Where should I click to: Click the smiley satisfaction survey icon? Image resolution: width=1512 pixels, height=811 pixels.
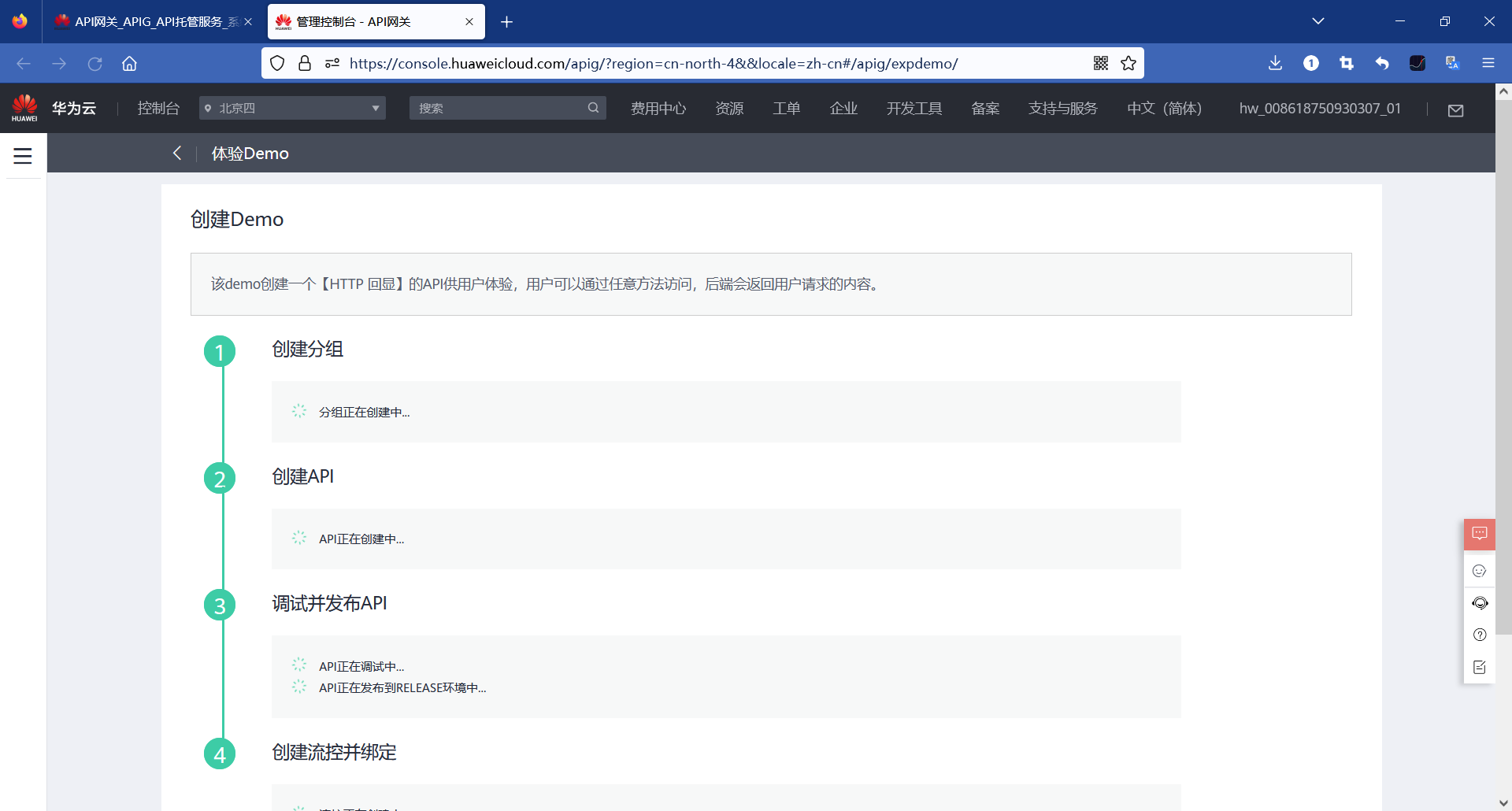coord(1480,571)
